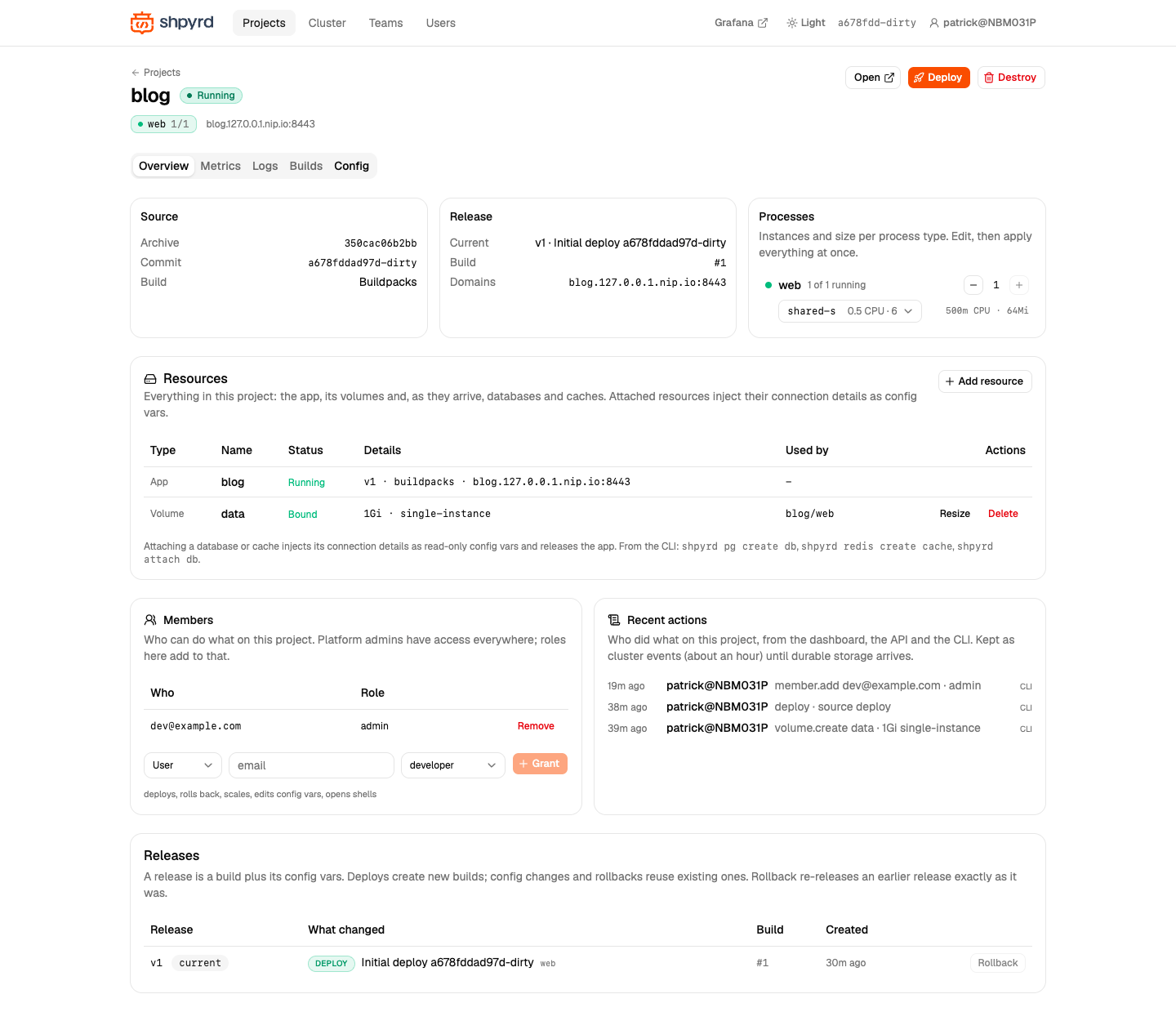Click Add resource button

coord(985,381)
